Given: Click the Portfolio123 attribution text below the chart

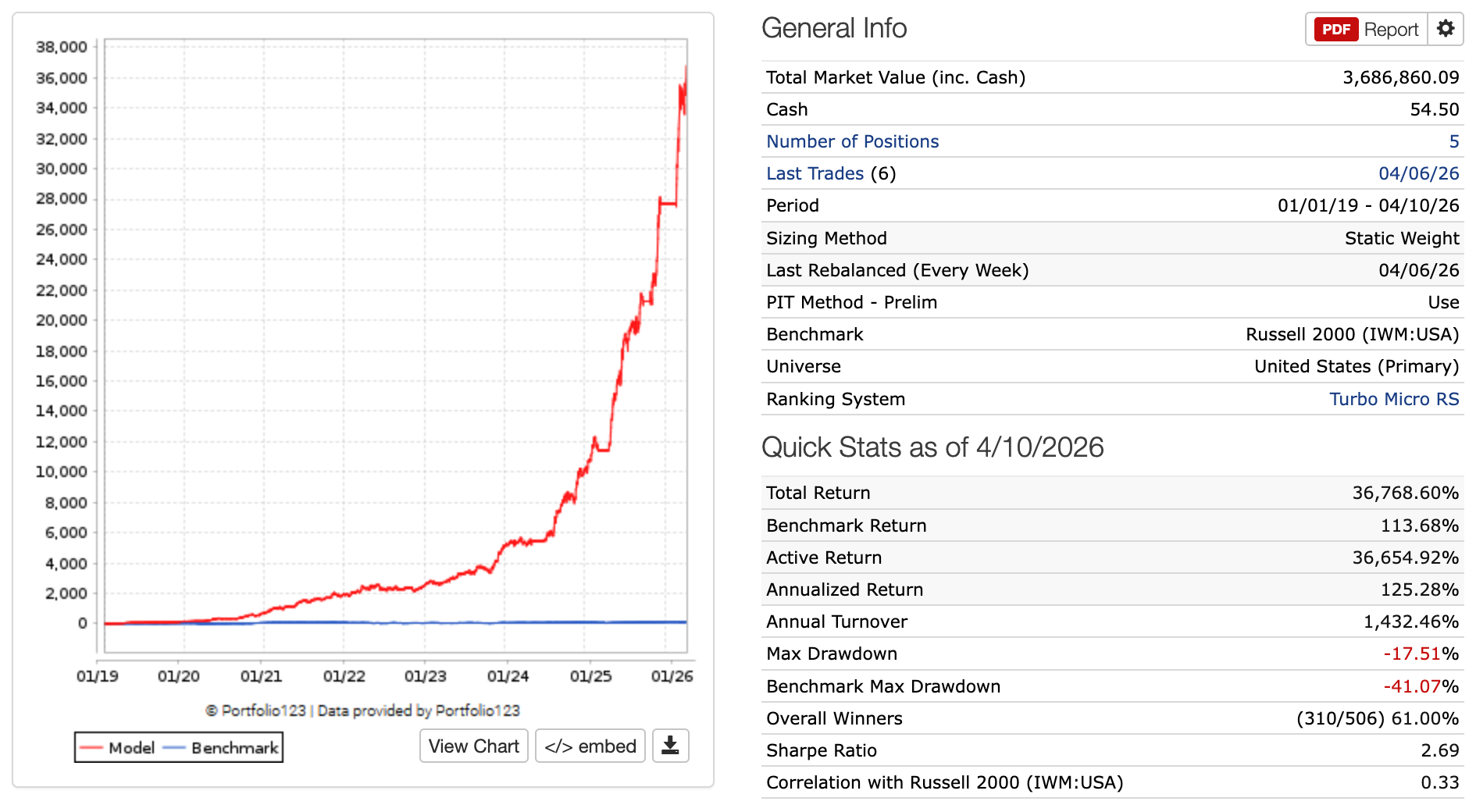Looking at the screenshot, I should [364, 710].
